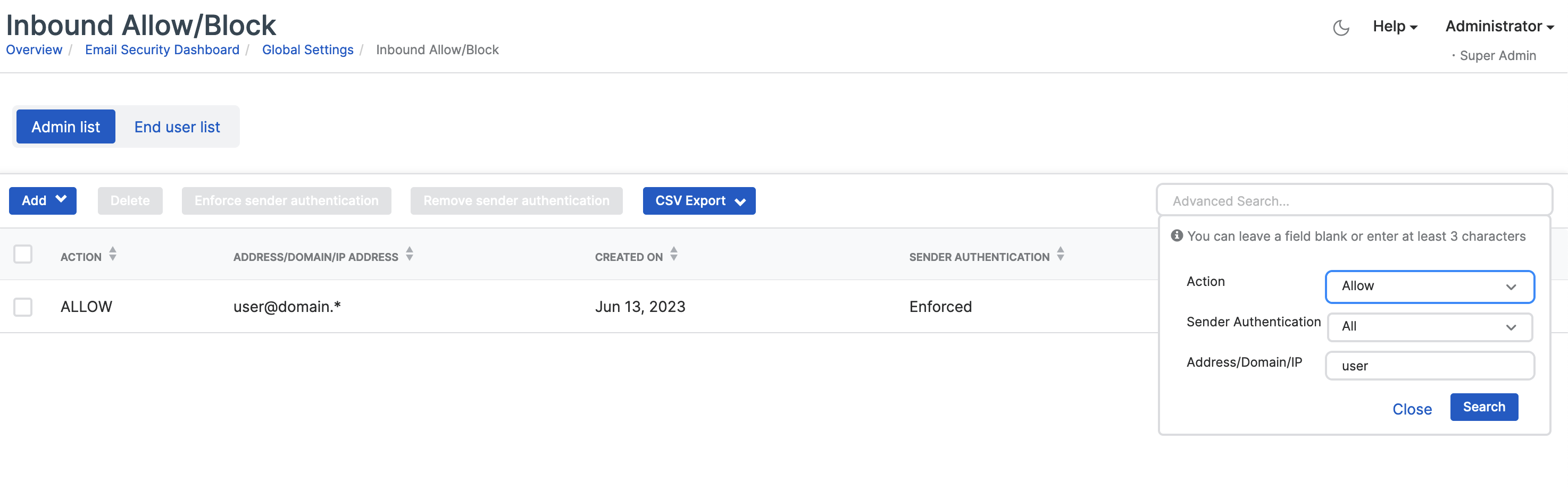
Task: Switch to End user list tab
Action: click(x=177, y=127)
